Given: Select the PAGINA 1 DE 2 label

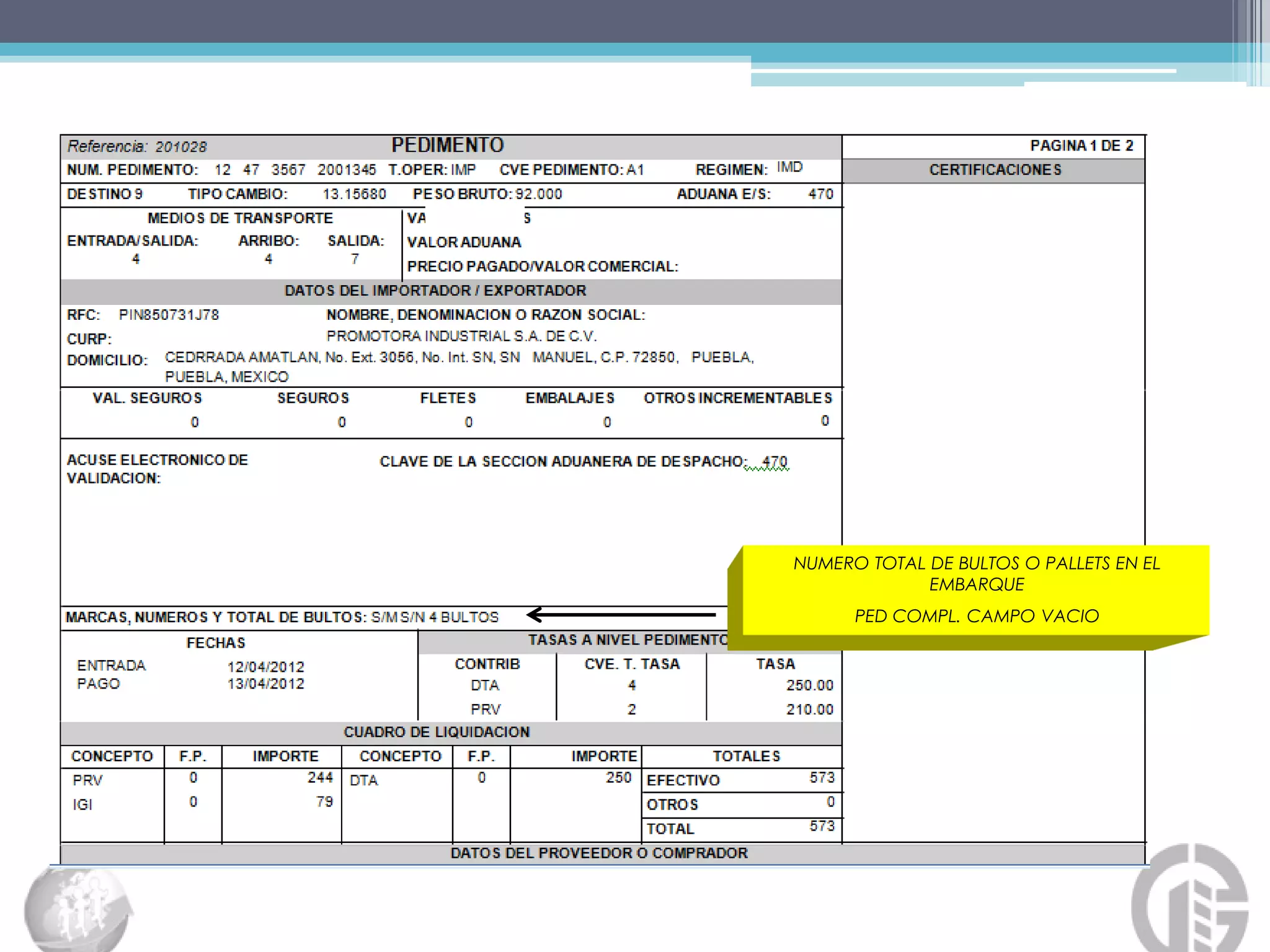Looking at the screenshot, I should tap(1081, 146).
